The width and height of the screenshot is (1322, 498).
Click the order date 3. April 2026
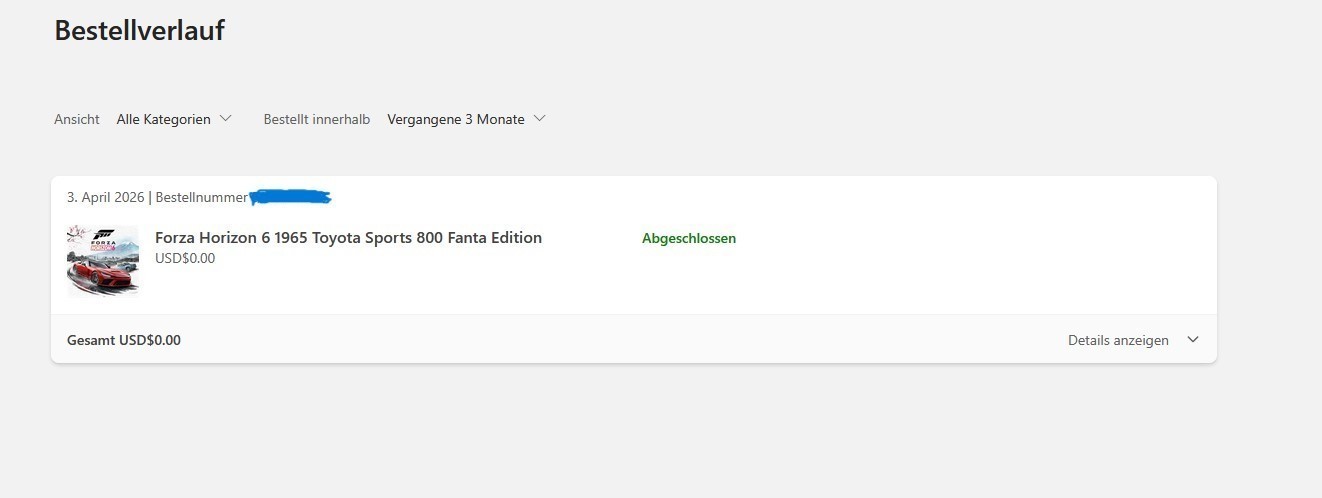pos(106,197)
